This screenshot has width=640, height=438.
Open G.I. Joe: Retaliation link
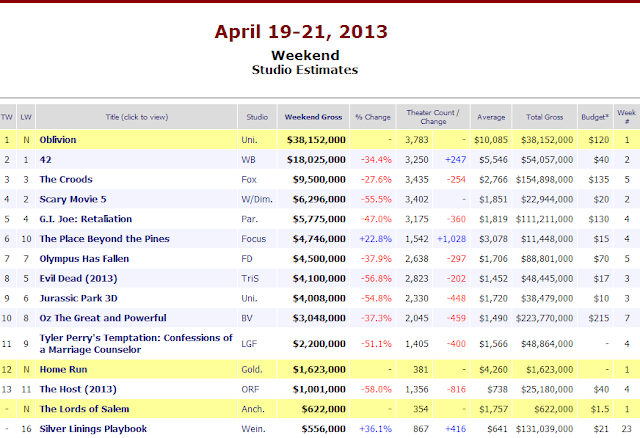pyautogui.click(x=85, y=219)
